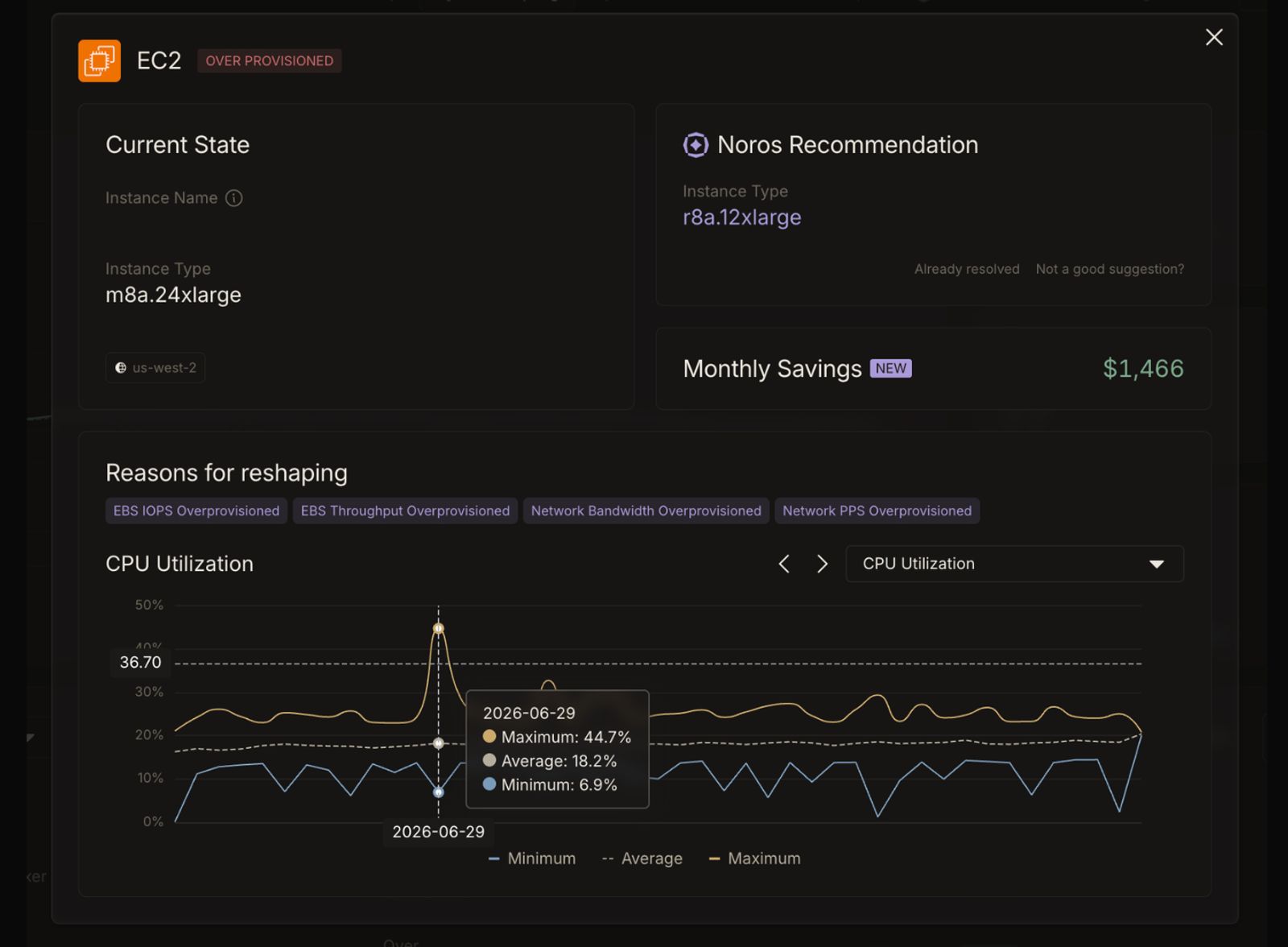
Task: Click the minimum data point marker on chart
Action: [439, 792]
